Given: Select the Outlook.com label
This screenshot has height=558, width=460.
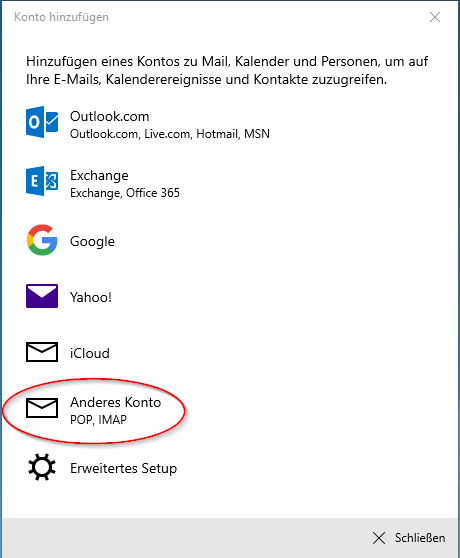Looking at the screenshot, I should point(110,116).
